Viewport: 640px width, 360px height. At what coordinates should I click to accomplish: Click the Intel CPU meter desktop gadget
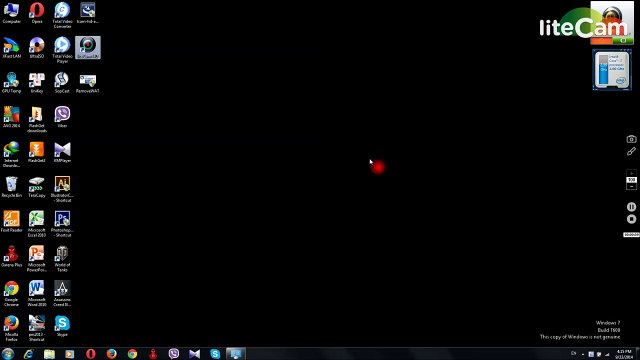[612, 70]
